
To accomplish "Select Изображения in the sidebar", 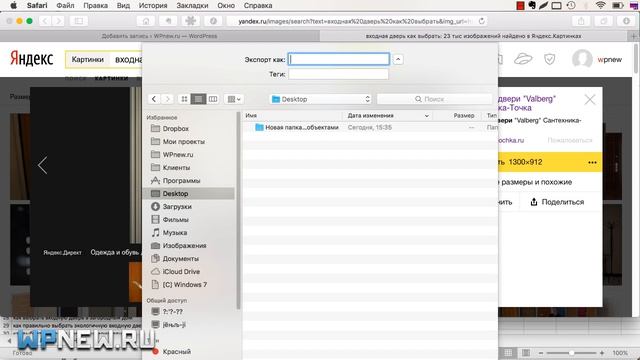I will [189, 246].
